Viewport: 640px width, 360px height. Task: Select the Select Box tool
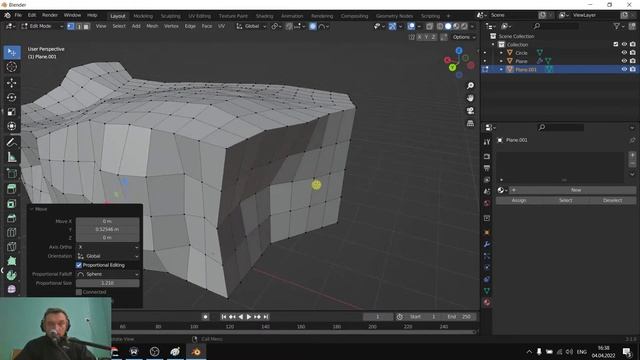click(x=11, y=52)
